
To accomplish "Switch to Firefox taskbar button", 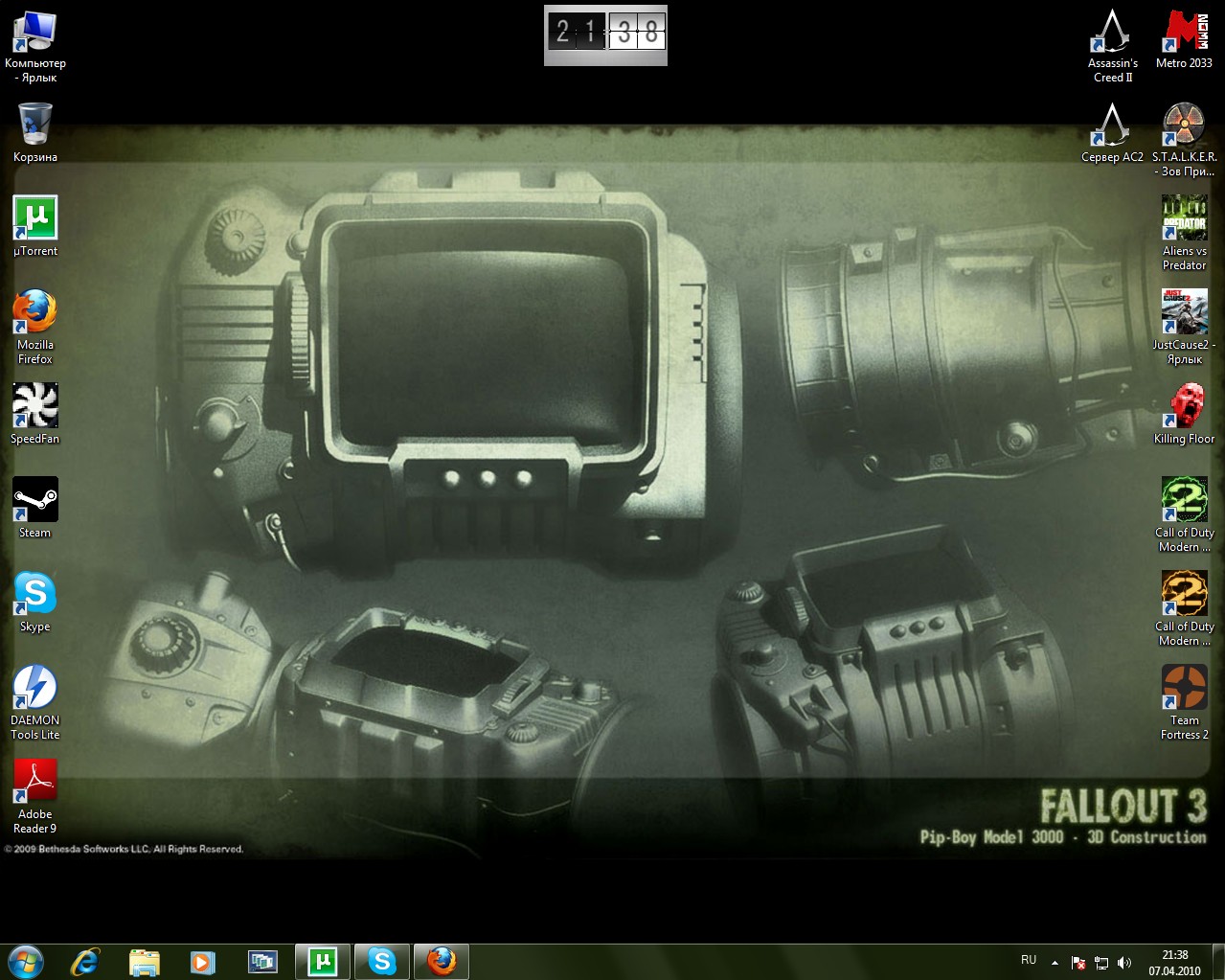I will (442, 962).
